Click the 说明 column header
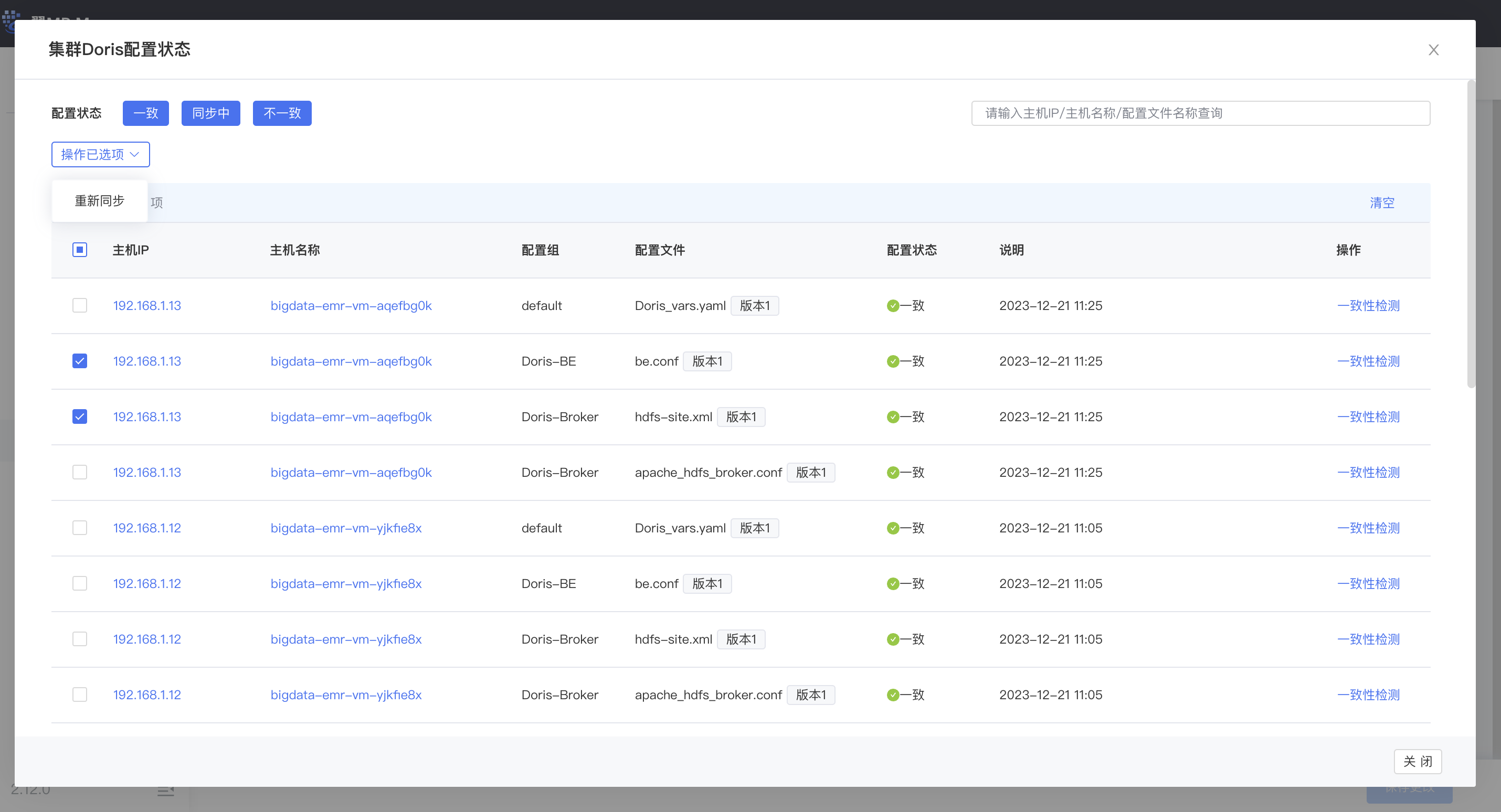This screenshot has width=1501, height=812. click(1011, 250)
